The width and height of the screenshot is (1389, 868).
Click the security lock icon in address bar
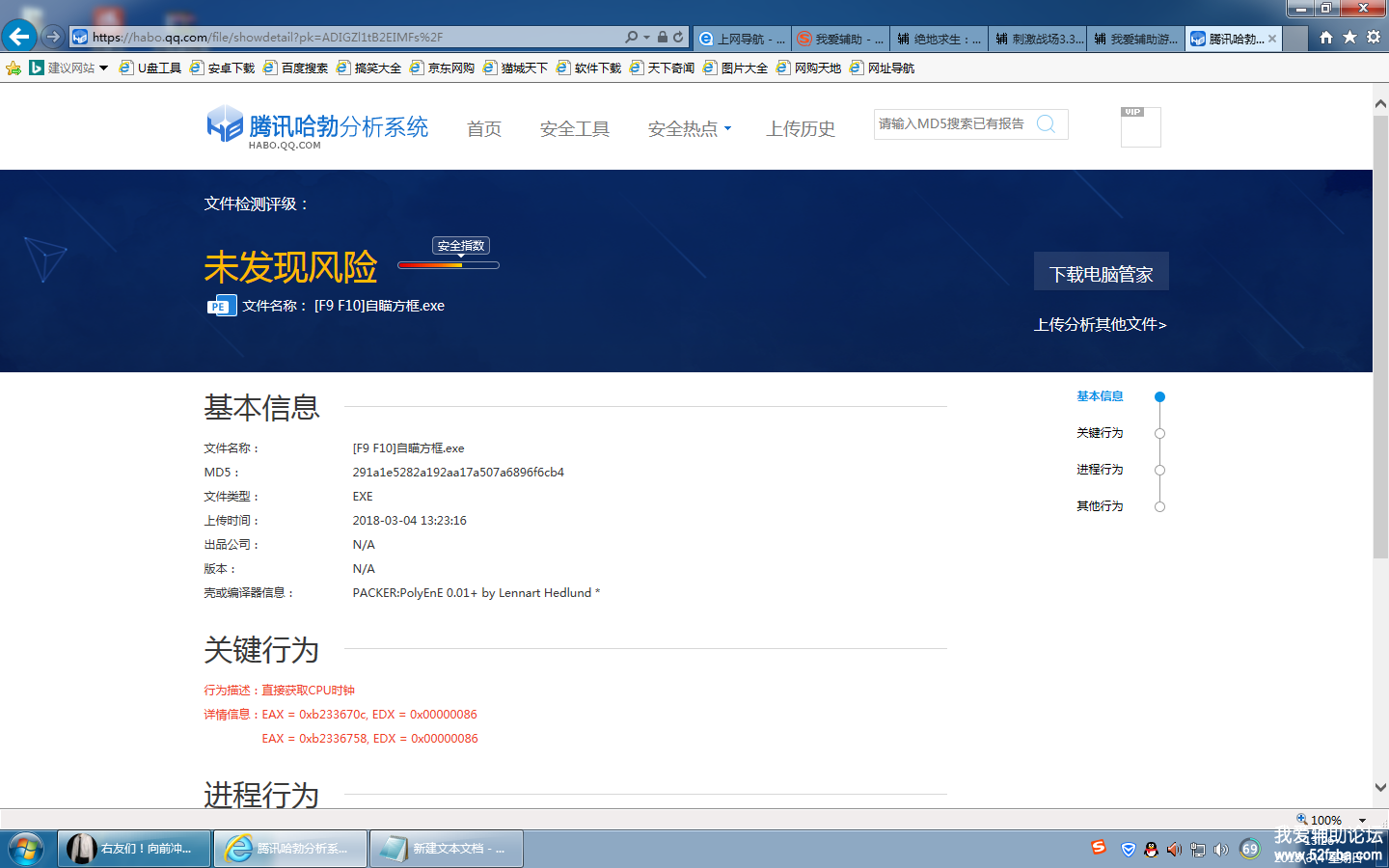tap(663, 38)
